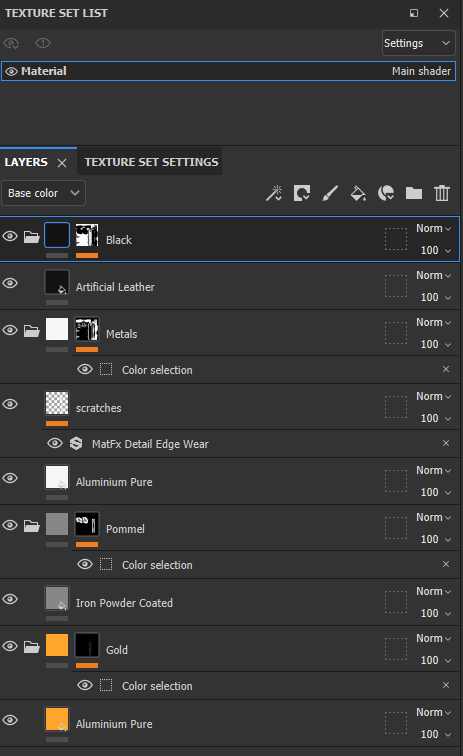Hide the Metals Color selection effect
This screenshot has height=756, width=463.
click(x=85, y=369)
